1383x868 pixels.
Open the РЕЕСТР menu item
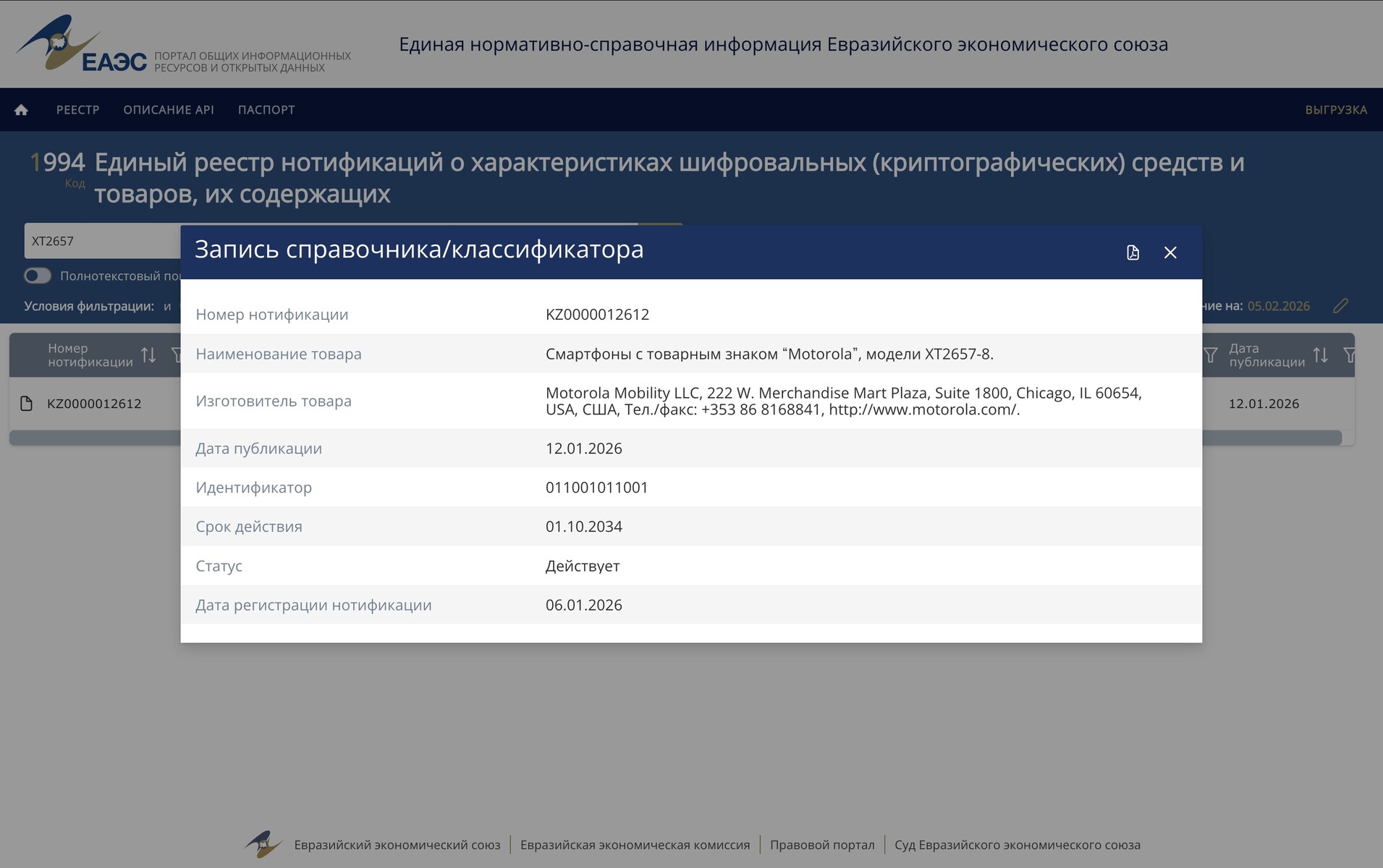pyautogui.click(x=78, y=110)
